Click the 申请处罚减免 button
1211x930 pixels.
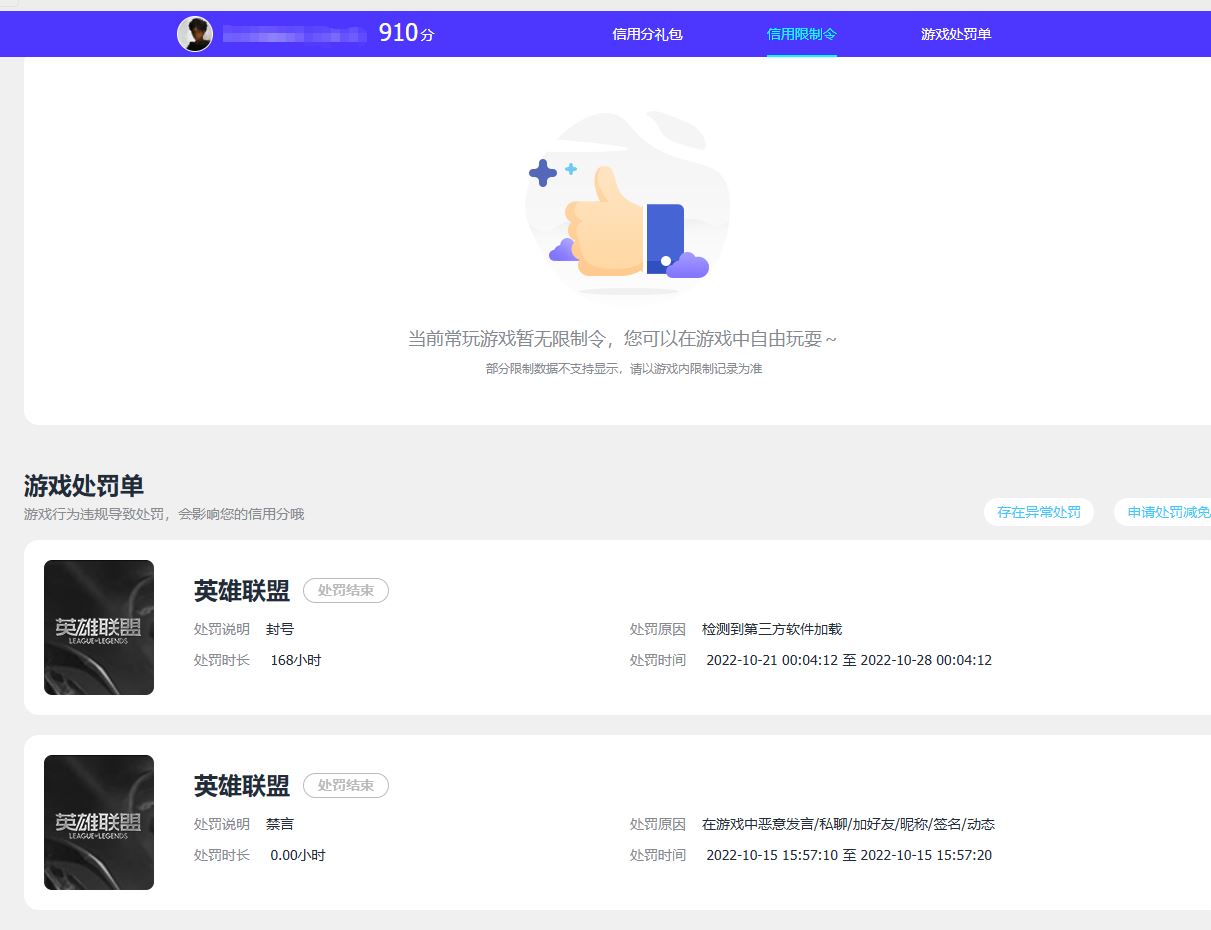tap(1167, 512)
